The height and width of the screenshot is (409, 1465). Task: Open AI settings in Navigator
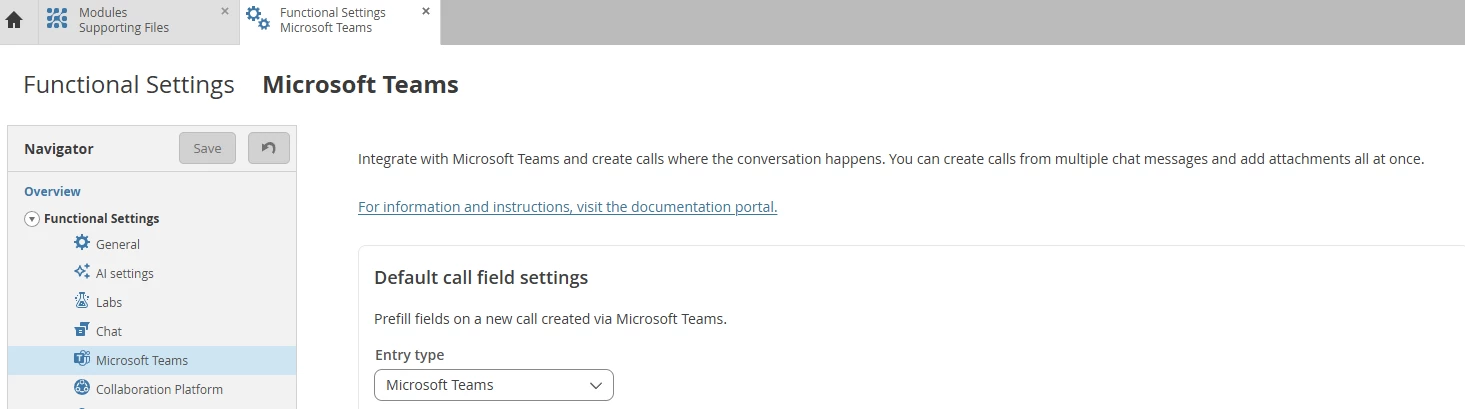[x=125, y=273]
